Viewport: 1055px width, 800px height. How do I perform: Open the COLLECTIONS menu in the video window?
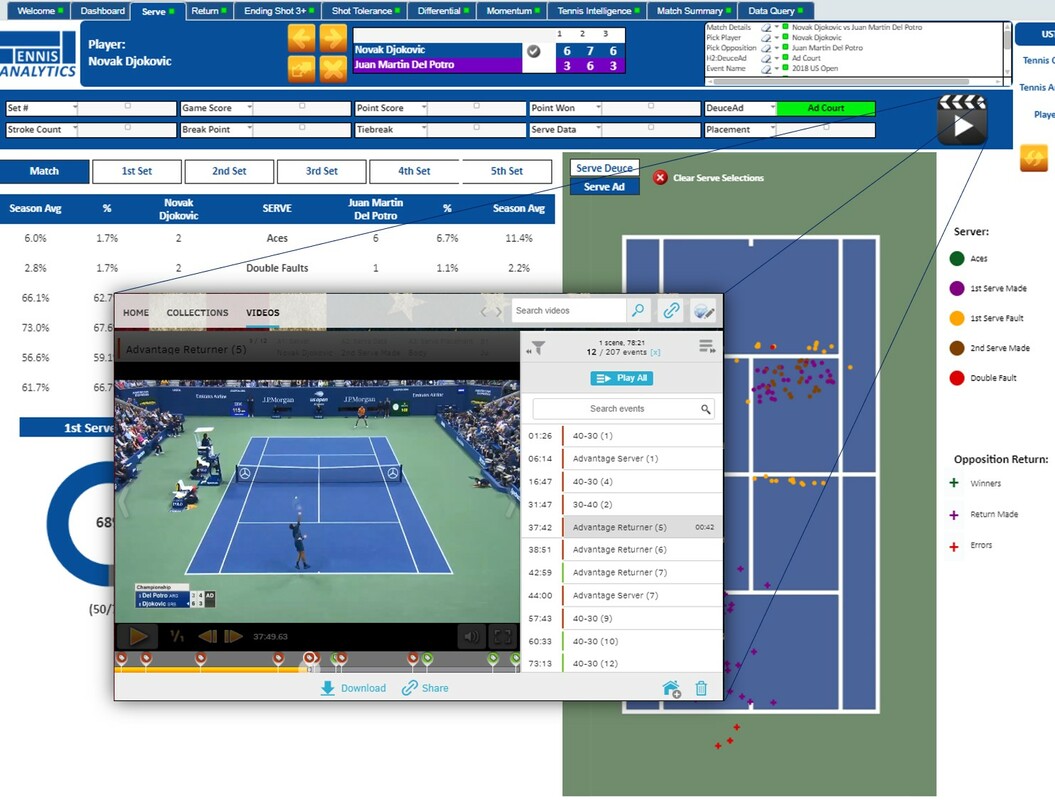197,312
